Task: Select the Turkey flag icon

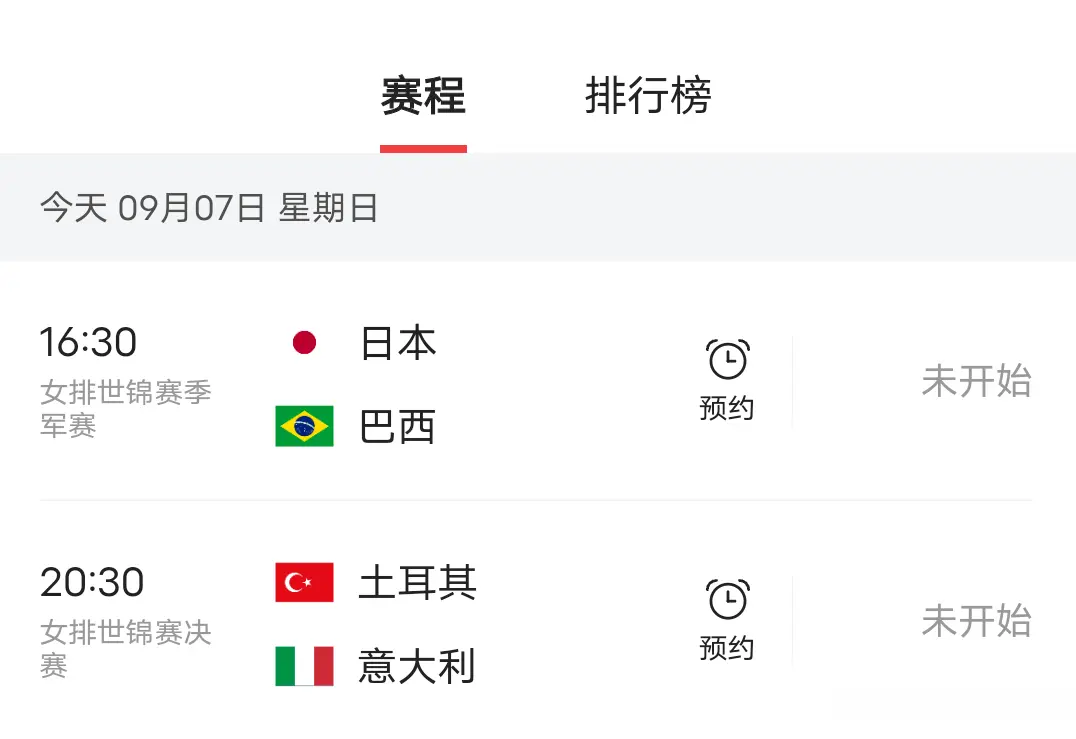Action: [303, 583]
